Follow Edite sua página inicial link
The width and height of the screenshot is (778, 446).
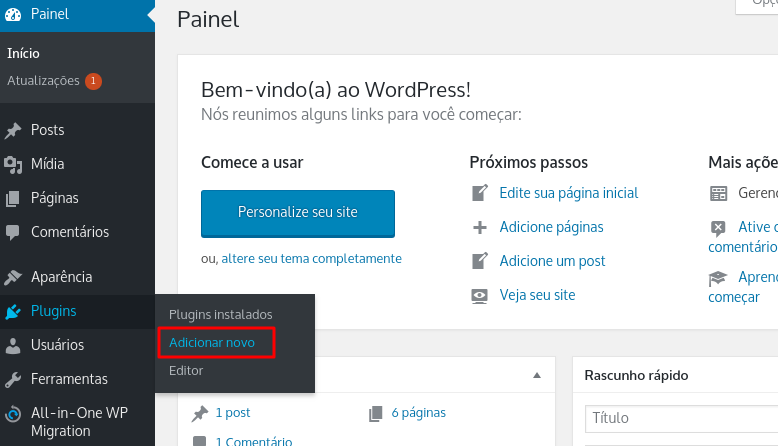[x=569, y=193]
